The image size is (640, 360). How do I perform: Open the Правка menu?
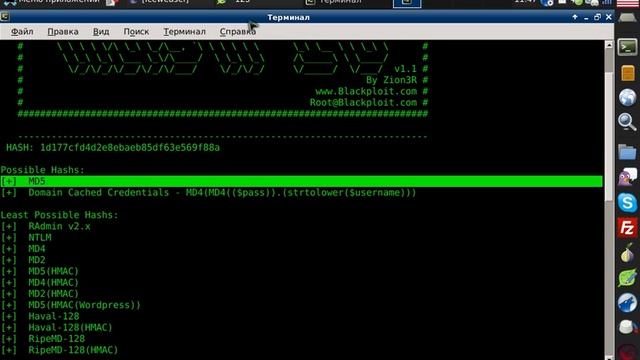click(x=63, y=31)
